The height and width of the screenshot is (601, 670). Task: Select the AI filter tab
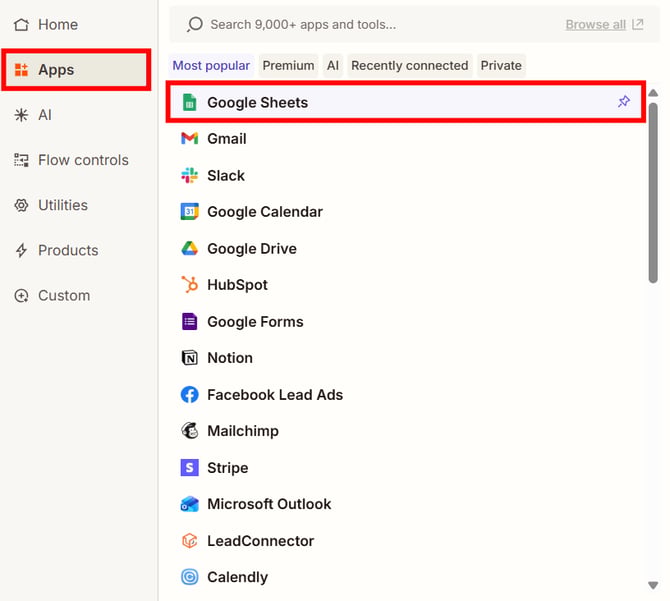pyautogui.click(x=333, y=66)
